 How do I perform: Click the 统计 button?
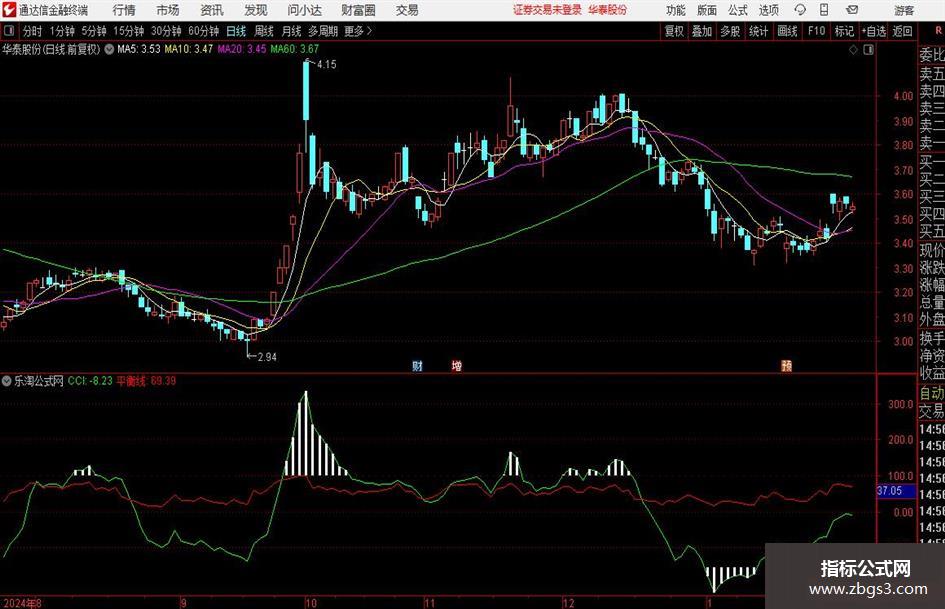758,31
